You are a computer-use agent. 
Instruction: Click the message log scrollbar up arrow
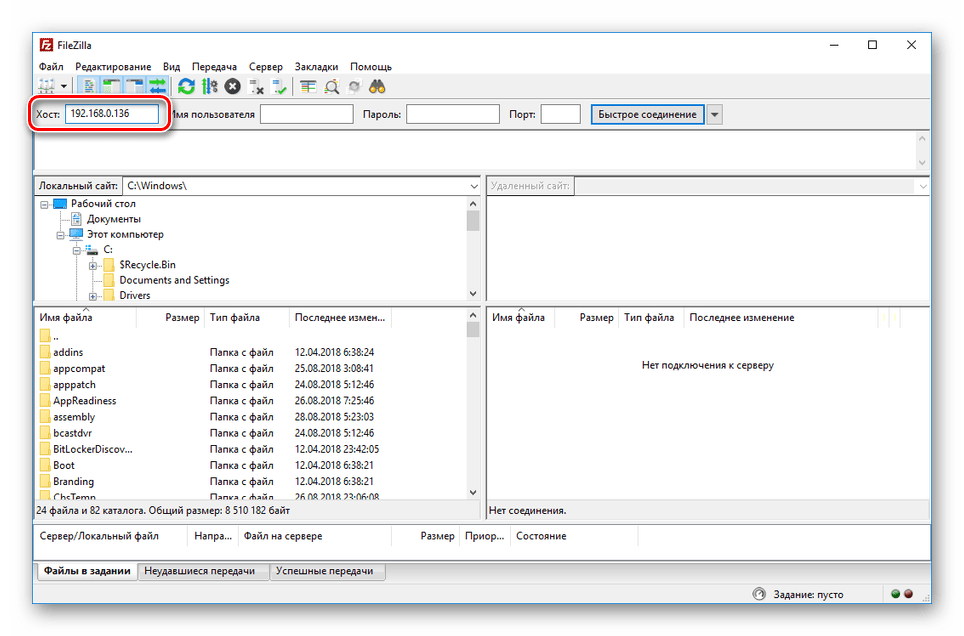(x=922, y=138)
